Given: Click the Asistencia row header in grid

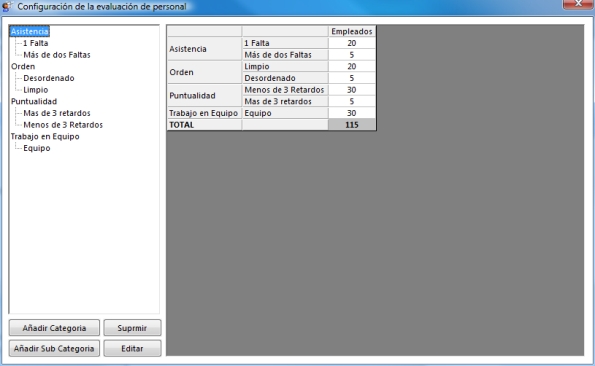Looking at the screenshot, I should pyautogui.click(x=204, y=49).
